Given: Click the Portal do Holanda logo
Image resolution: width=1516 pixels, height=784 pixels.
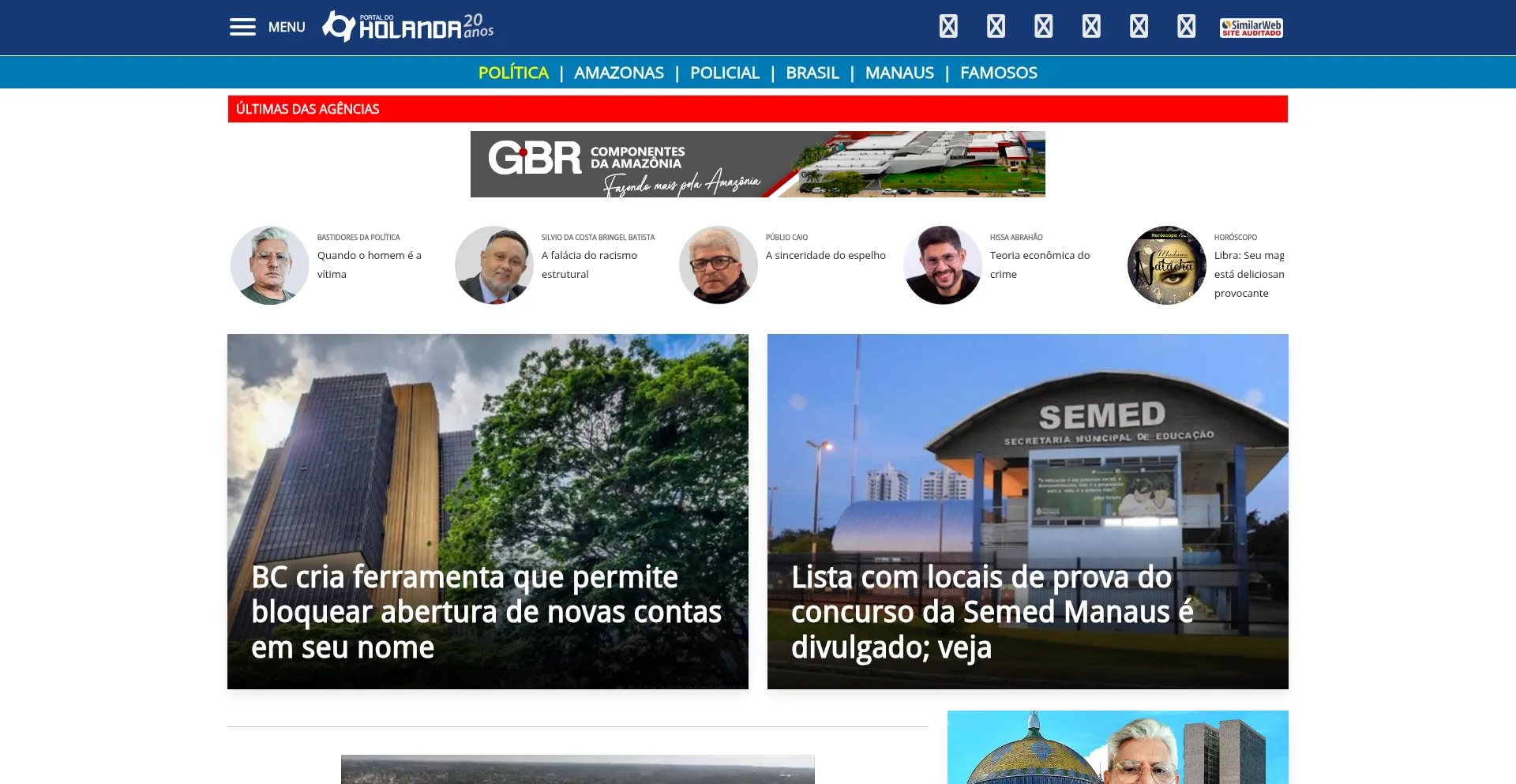Looking at the screenshot, I should tap(407, 27).
